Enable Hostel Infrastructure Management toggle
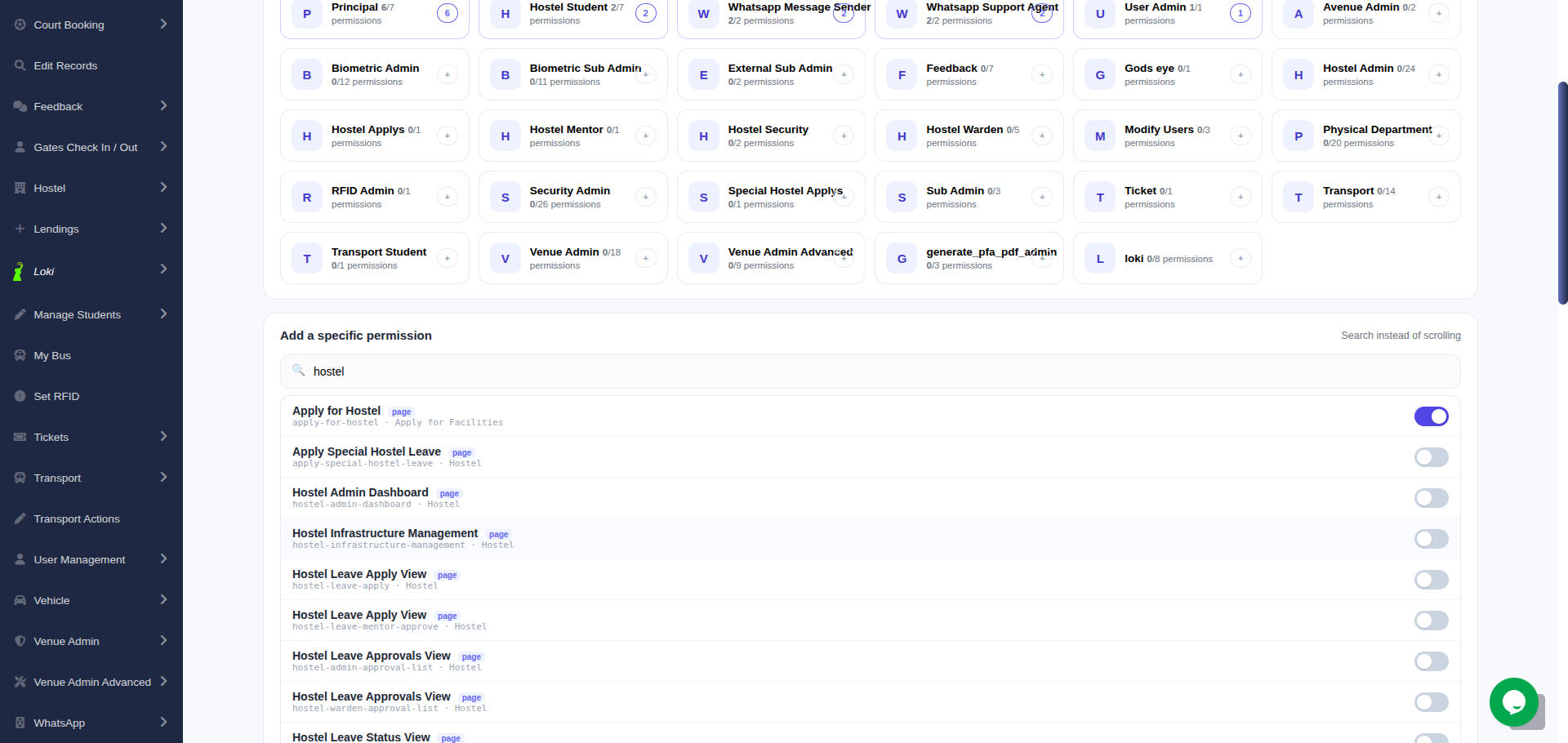Viewport: 1568px width, 743px height. pyautogui.click(x=1432, y=539)
